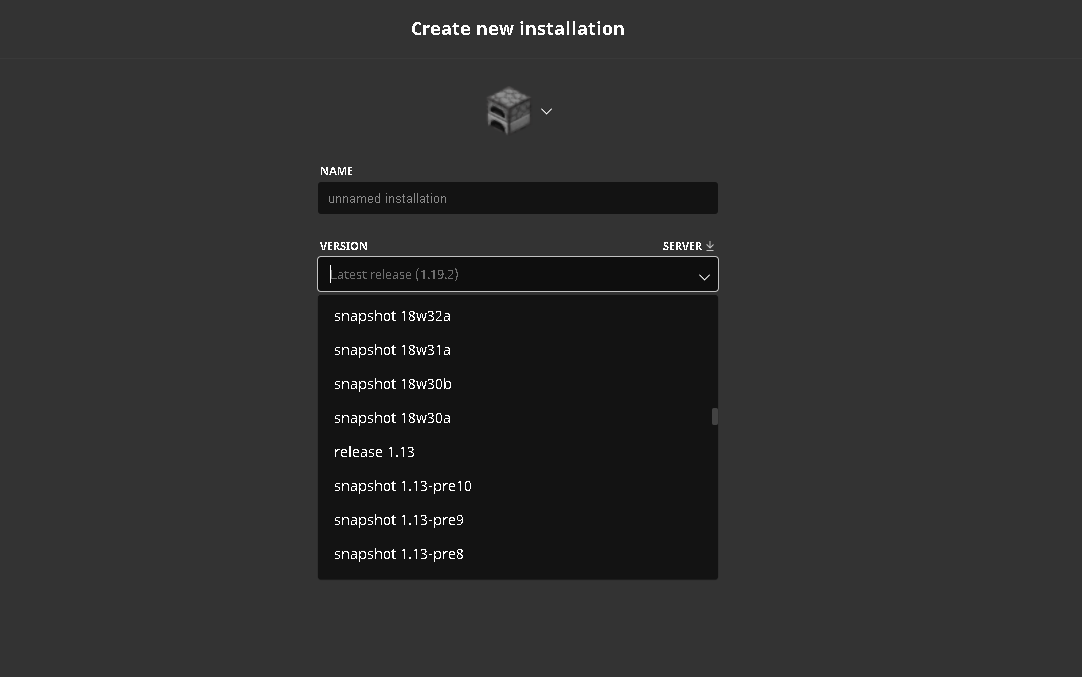The height and width of the screenshot is (677, 1082).
Task: Choose snapshot 1.13-pre8 version
Action: click(x=398, y=554)
